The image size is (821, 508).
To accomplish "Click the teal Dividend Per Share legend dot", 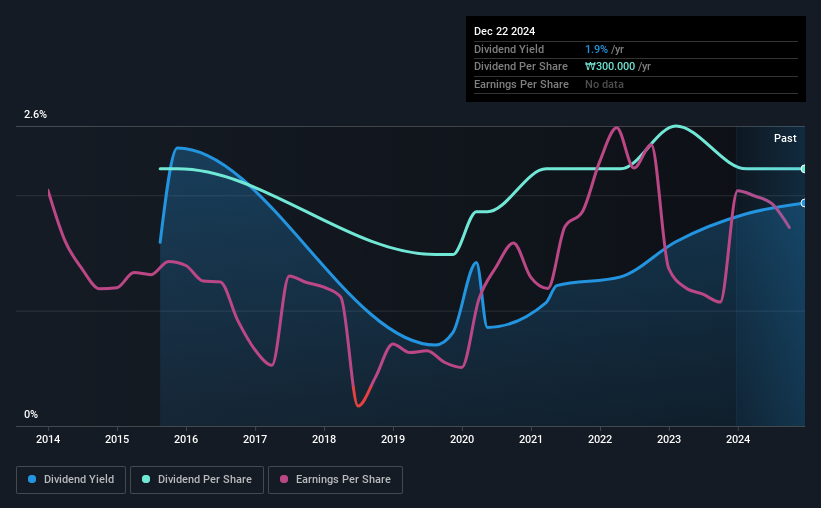I will (146, 479).
